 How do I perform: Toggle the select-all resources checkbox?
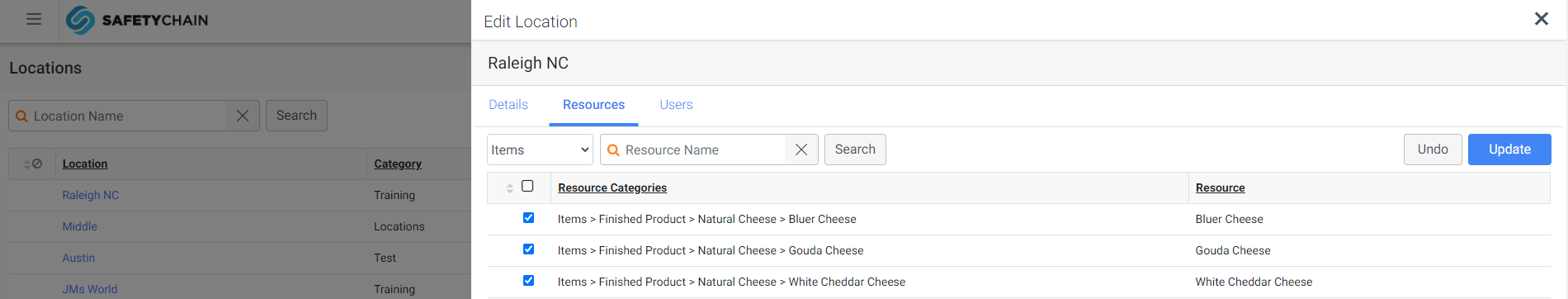click(x=527, y=186)
